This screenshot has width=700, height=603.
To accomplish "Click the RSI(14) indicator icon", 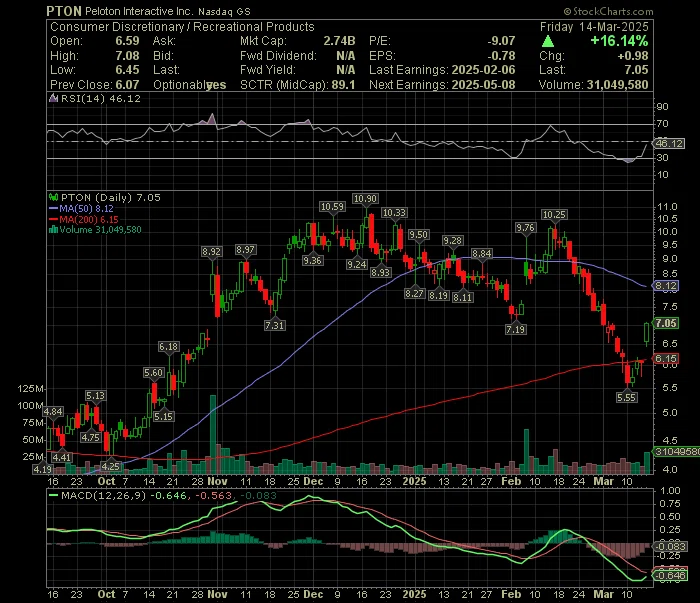I will pyautogui.click(x=53, y=98).
